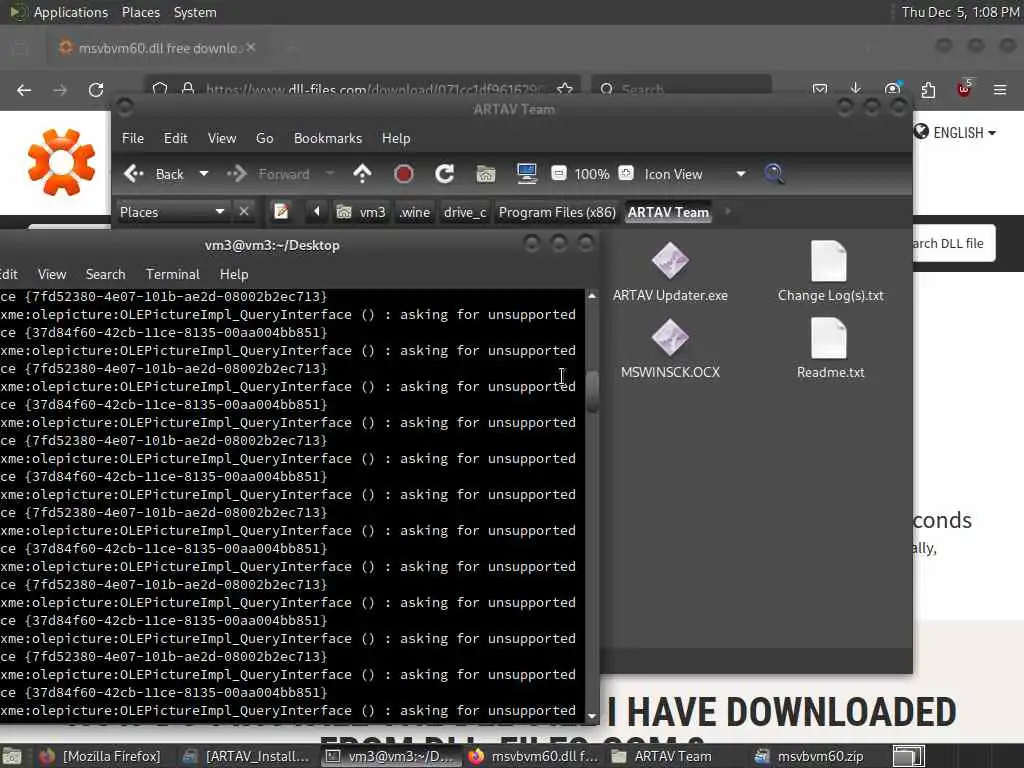
Task: Toggle text location edit icon
Action: click(x=281, y=212)
